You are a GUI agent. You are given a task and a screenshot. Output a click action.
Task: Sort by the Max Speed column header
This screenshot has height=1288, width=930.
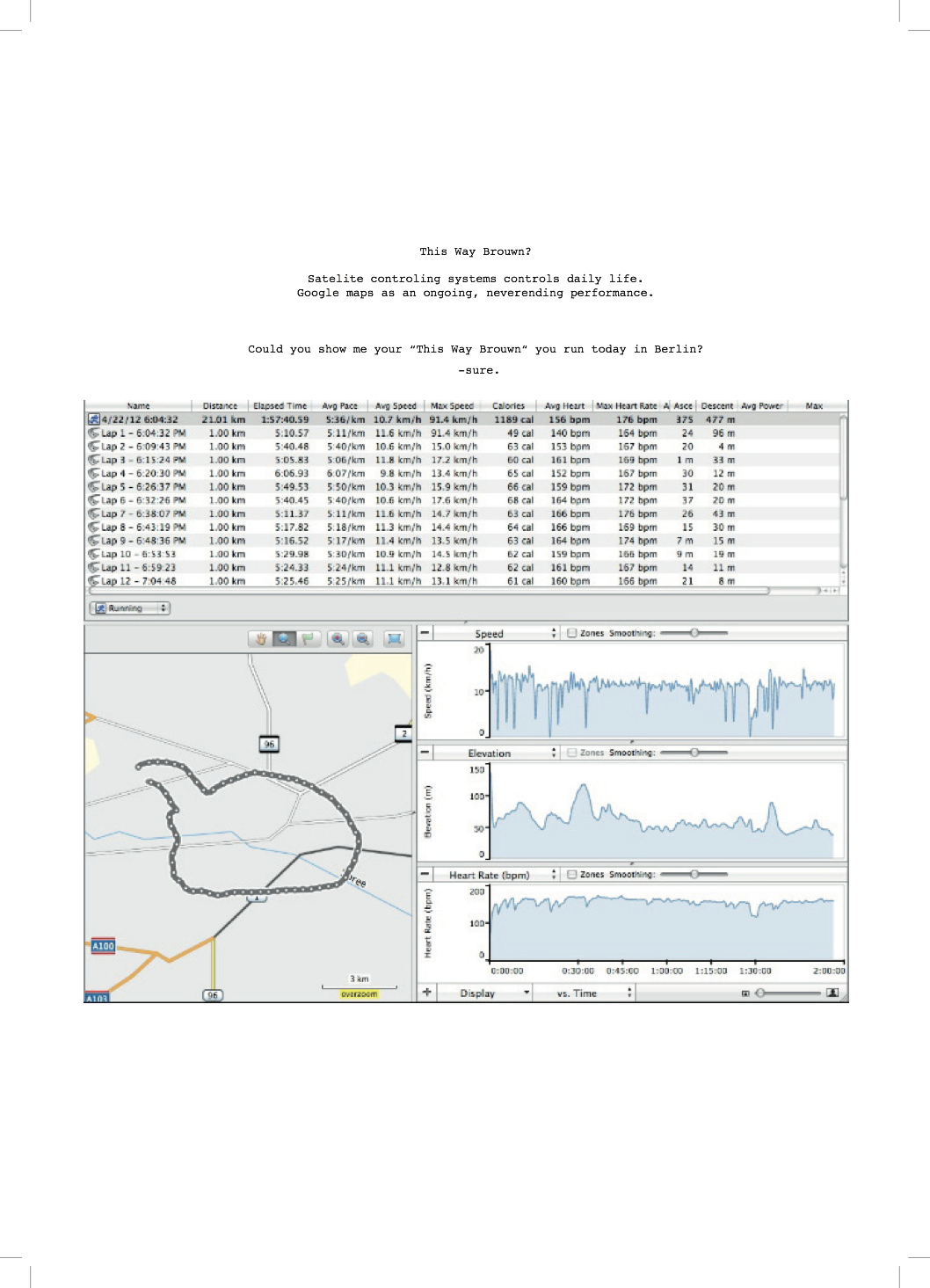click(452, 406)
